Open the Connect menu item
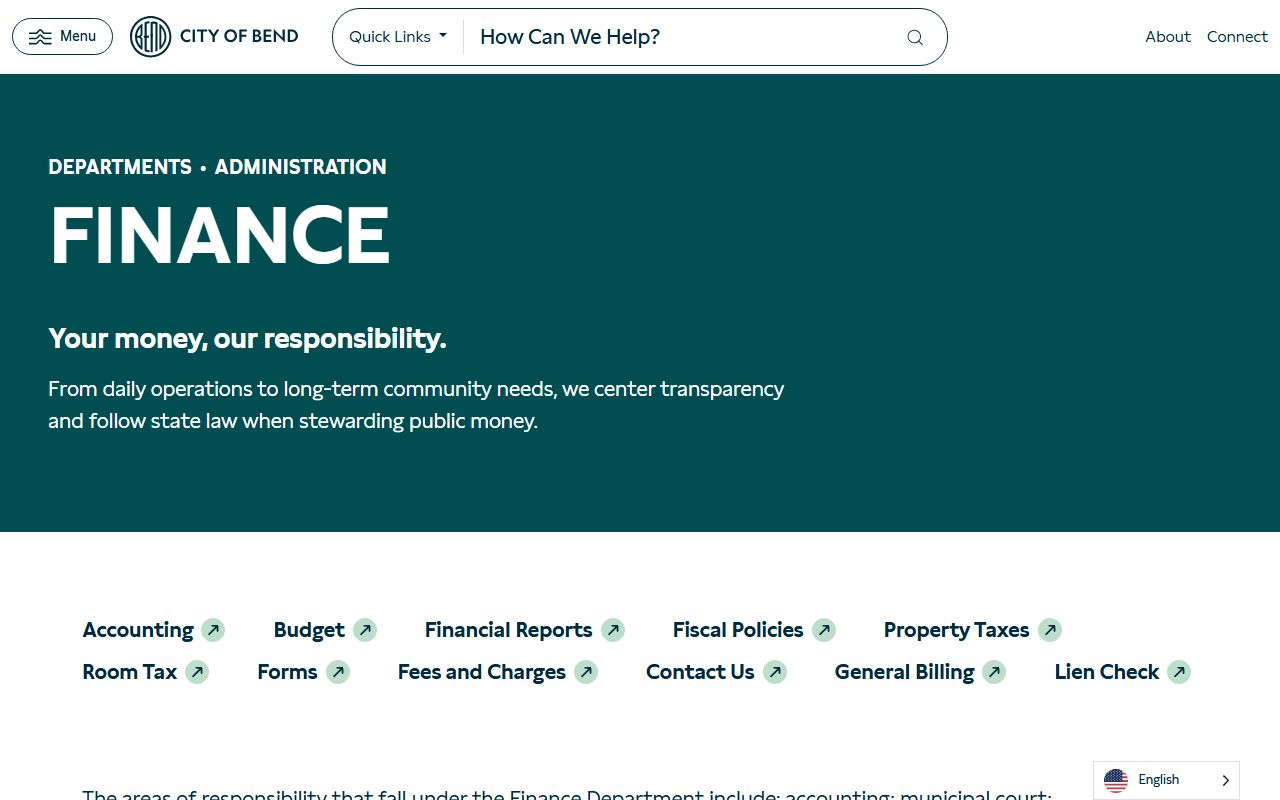 (x=1237, y=37)
